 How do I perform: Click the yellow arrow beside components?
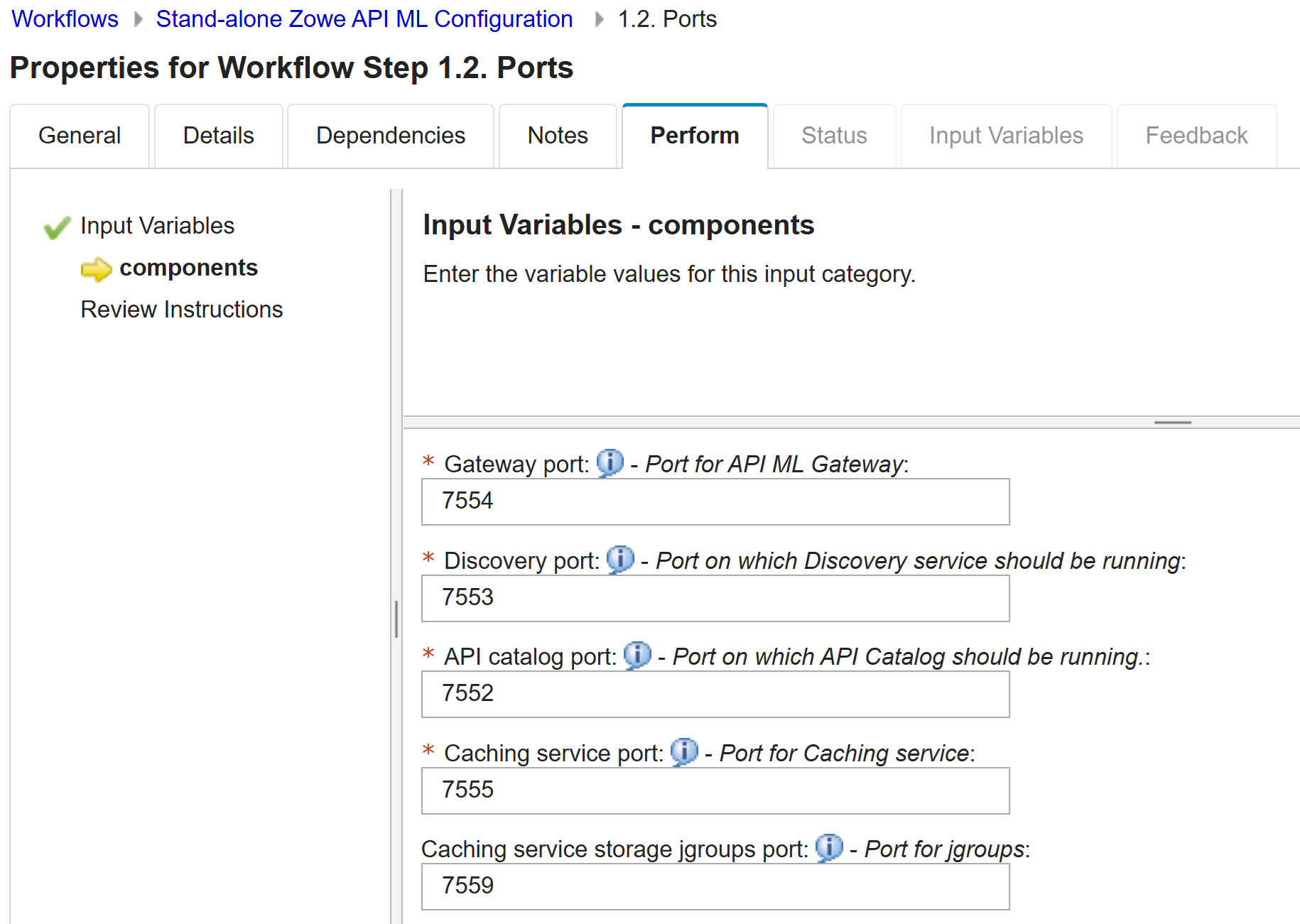pyautogui.click(x=97, y=268)
